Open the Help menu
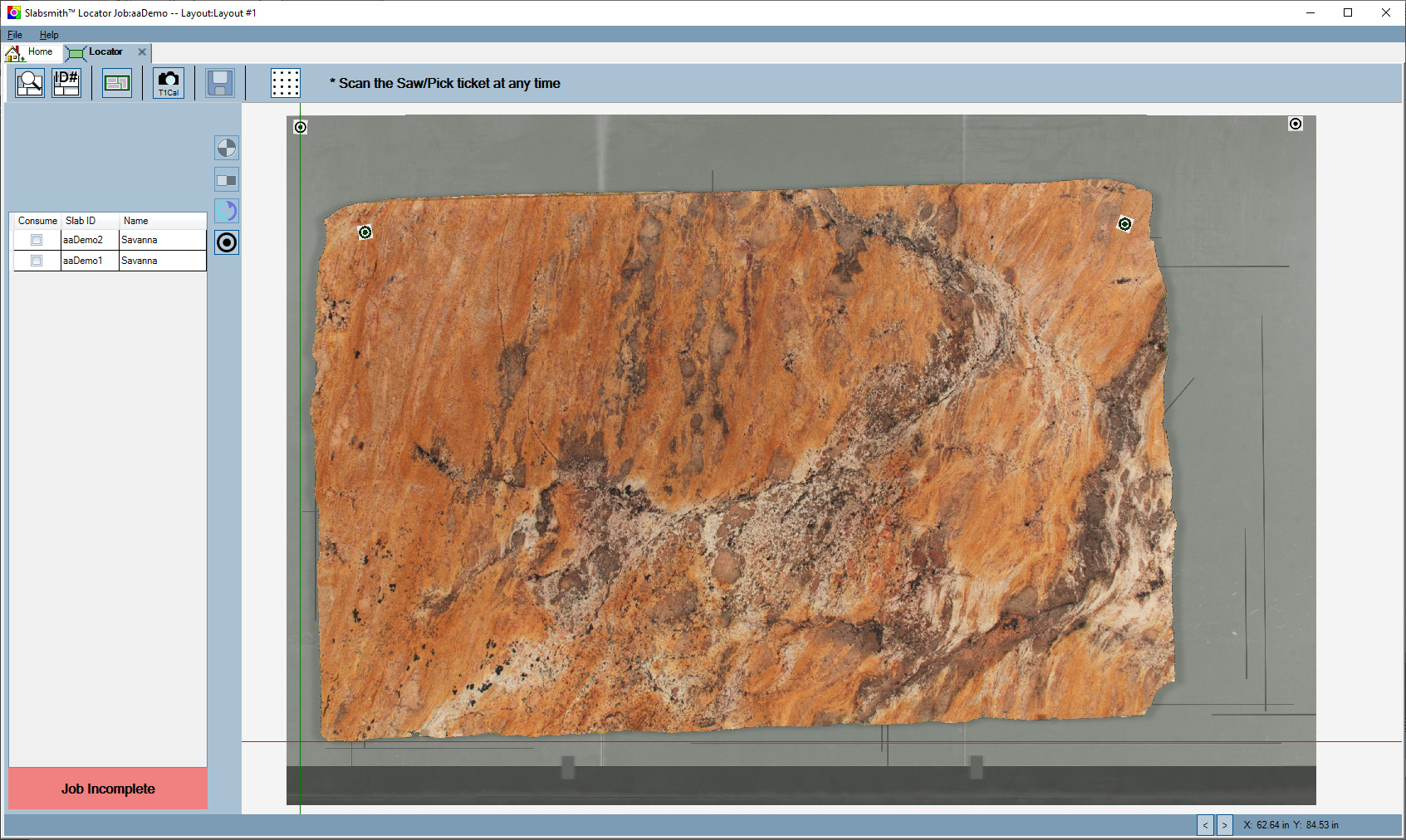 click(49, 35)
